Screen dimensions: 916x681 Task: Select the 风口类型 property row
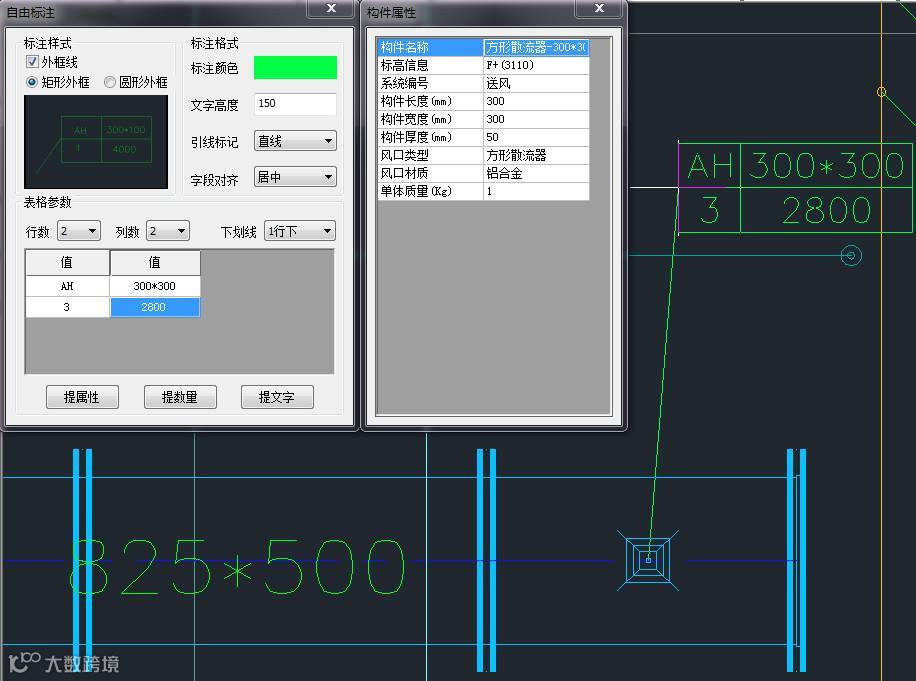point(483,155)
